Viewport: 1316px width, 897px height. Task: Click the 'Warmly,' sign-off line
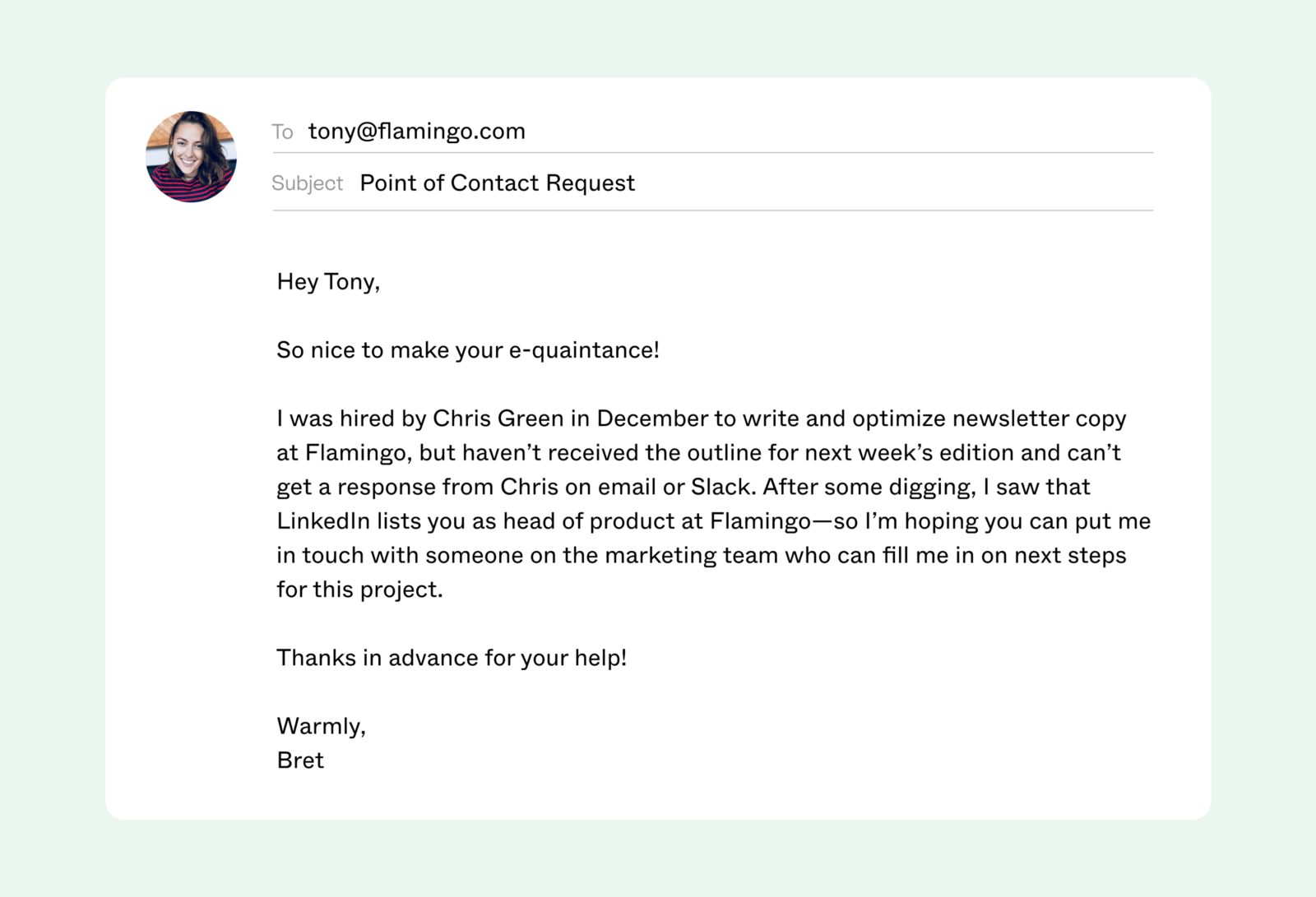click(x=322, y=726)
